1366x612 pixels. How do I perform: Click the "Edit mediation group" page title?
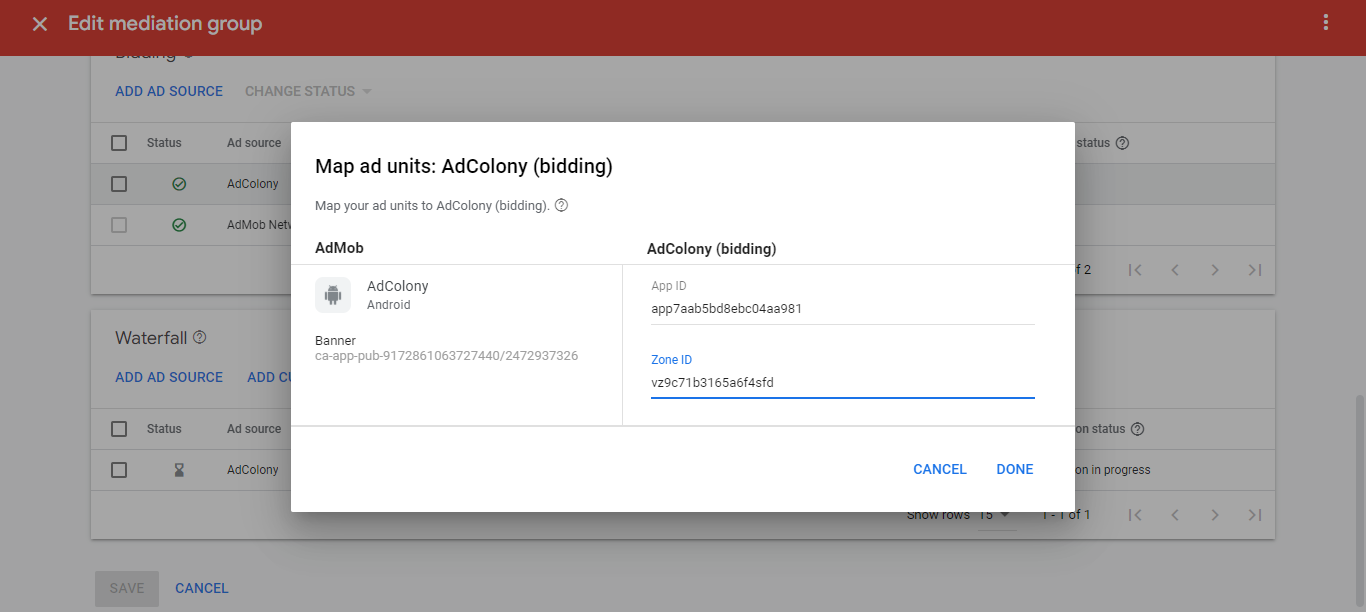[x=165, y=23]
